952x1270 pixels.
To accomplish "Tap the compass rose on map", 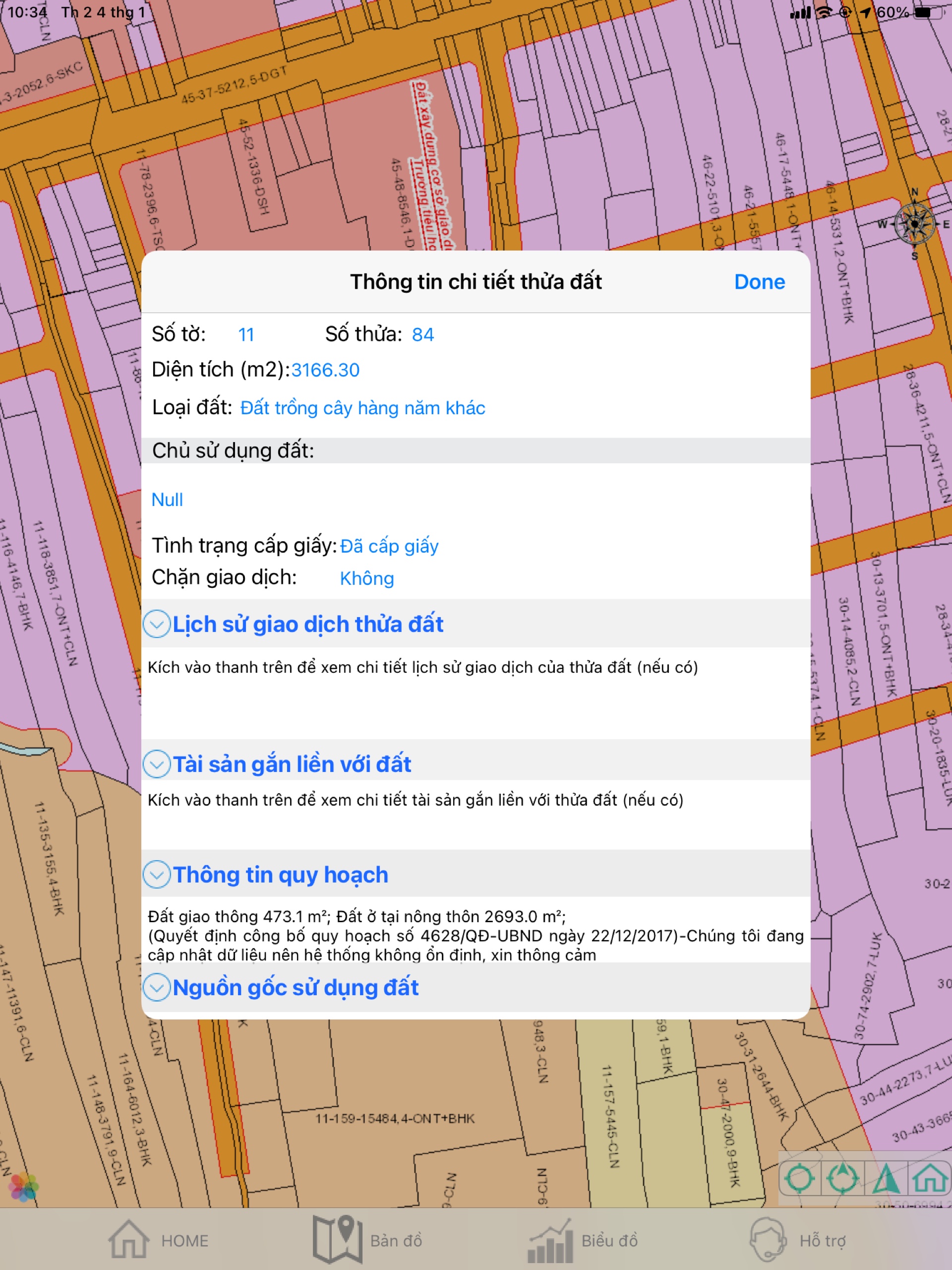I will coord(915,225).
